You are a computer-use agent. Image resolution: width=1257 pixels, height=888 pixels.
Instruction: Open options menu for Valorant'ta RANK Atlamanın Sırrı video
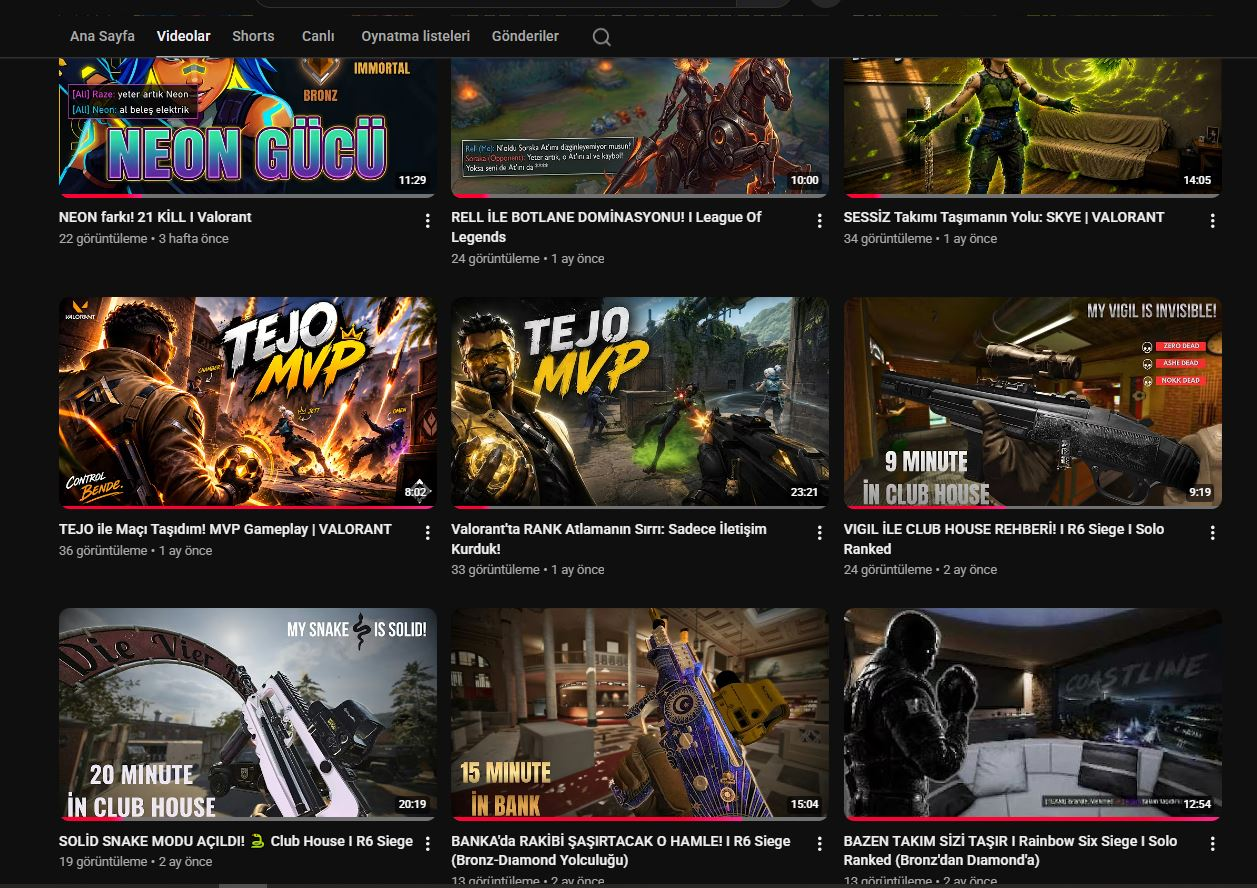(819, 533)
